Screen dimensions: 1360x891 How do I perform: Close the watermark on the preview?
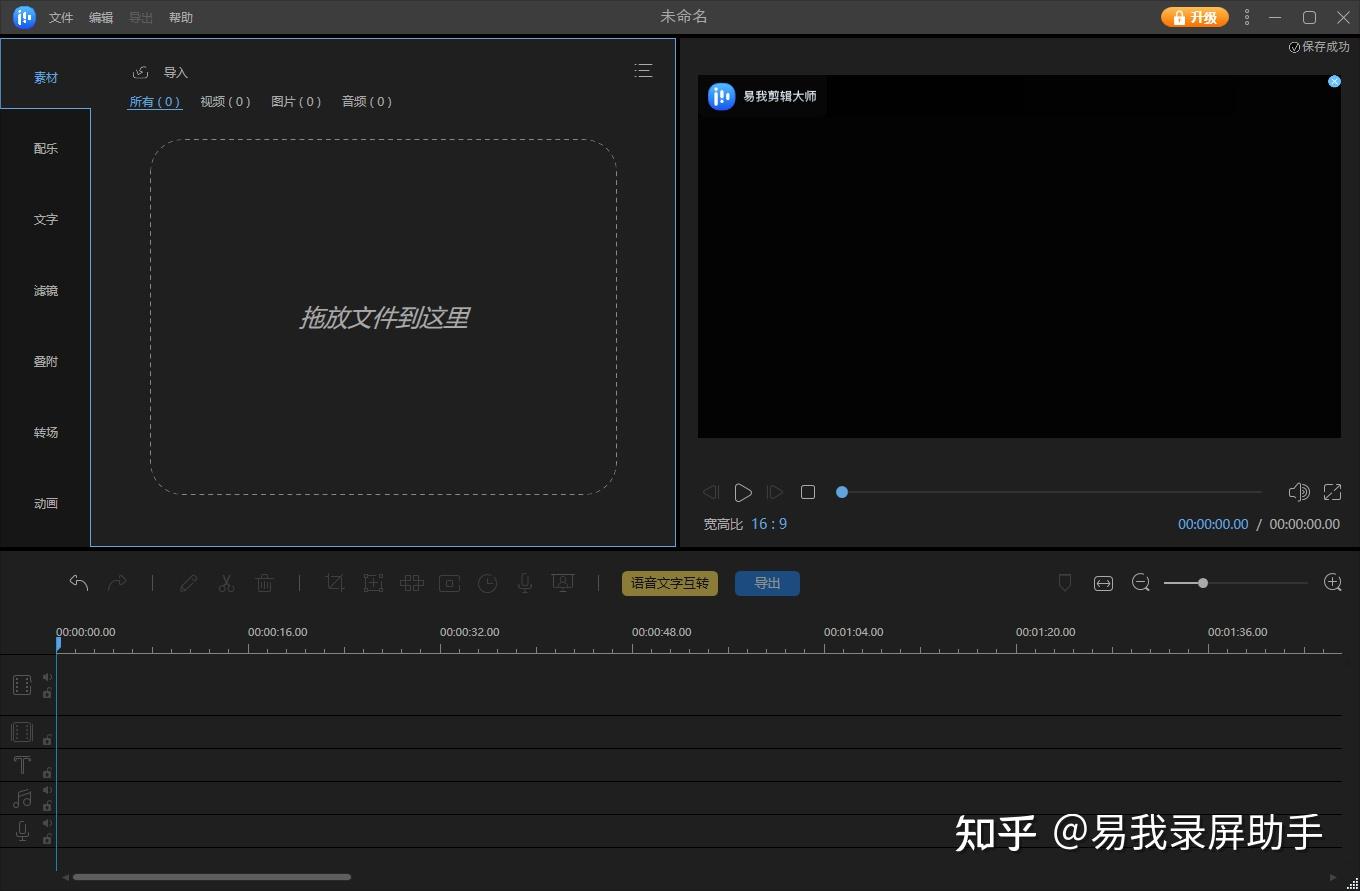coord(1334,82)
